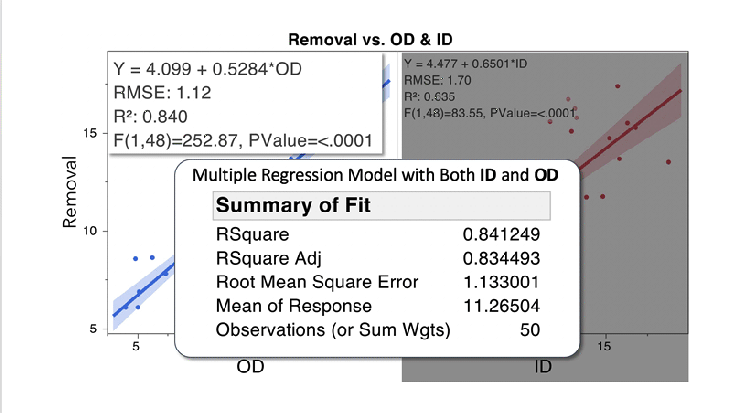Screen dimensions: 750x413
Task: Click the ID x-axis label
Action: tap(541, 366)
